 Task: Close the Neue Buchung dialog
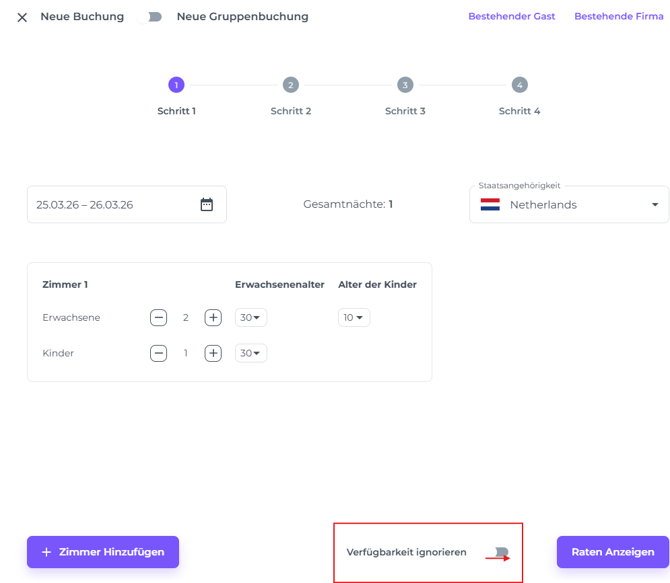[22, 17]
